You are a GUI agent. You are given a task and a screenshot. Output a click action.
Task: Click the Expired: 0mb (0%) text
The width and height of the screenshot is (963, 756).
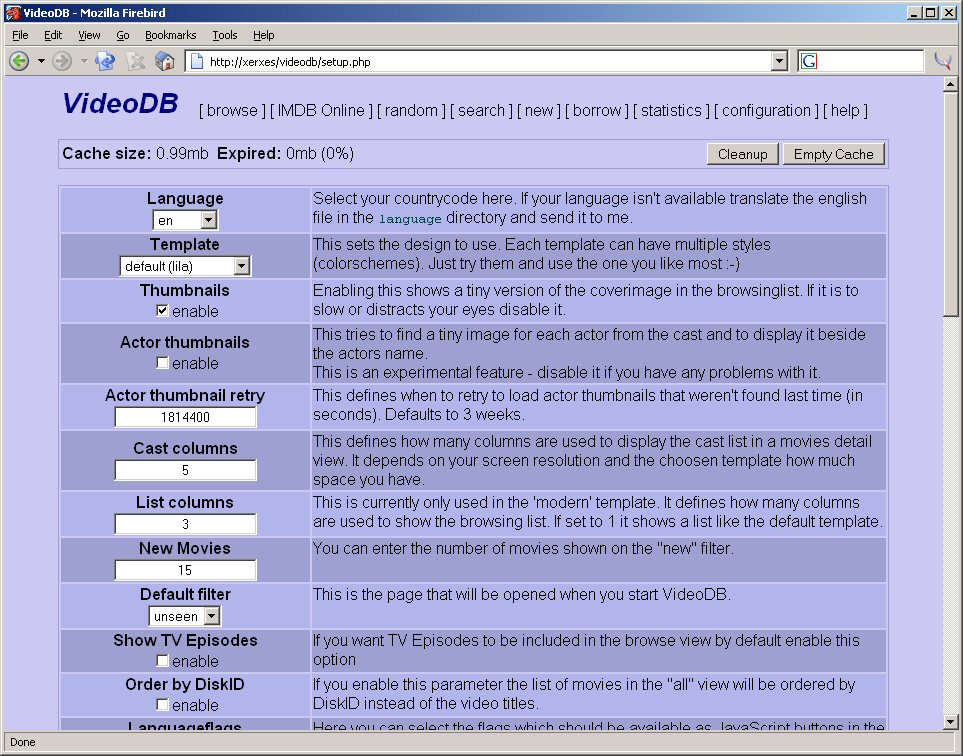[286, 154]
